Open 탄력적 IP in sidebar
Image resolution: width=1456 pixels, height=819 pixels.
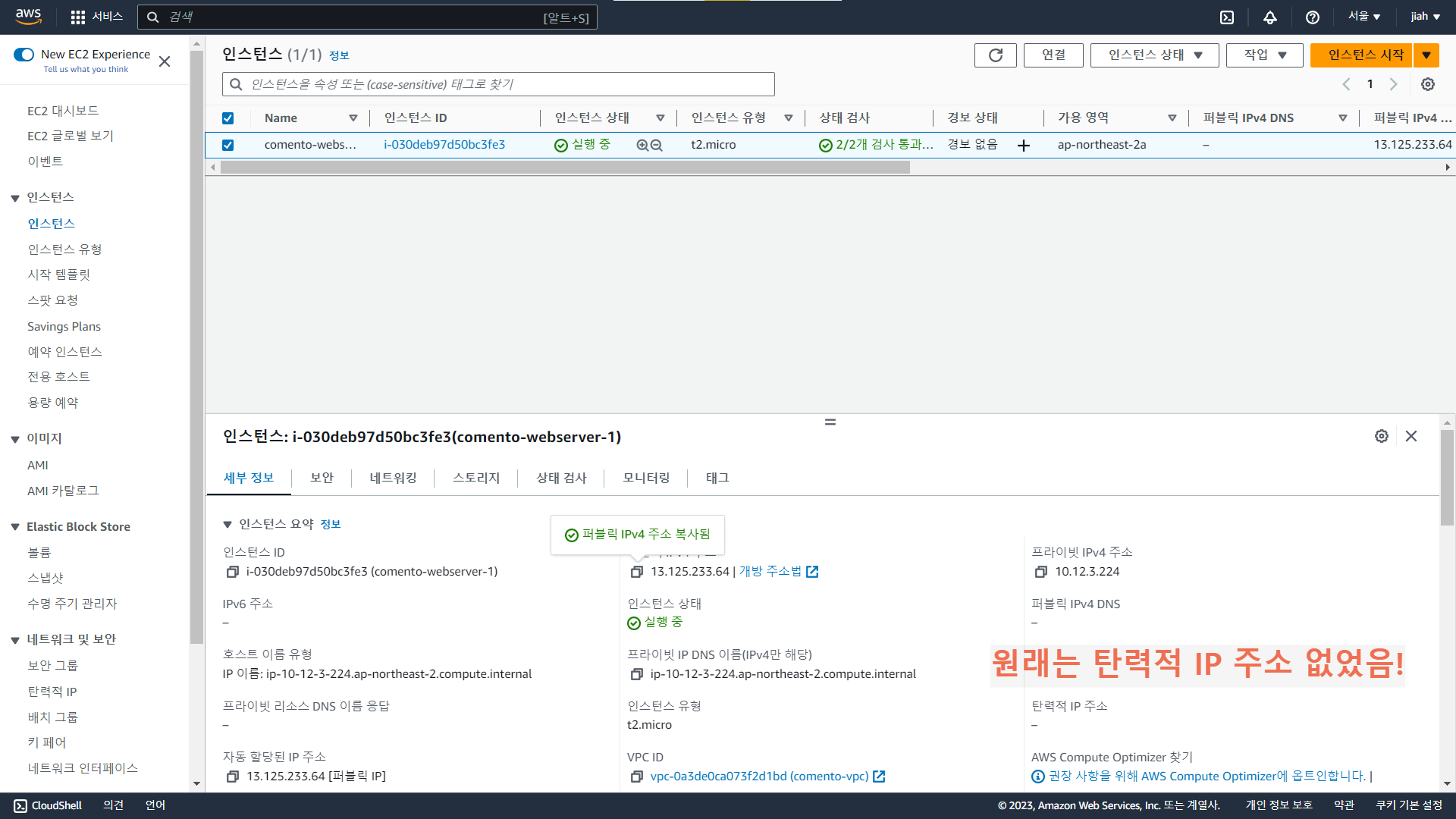[x=52, y=692]
